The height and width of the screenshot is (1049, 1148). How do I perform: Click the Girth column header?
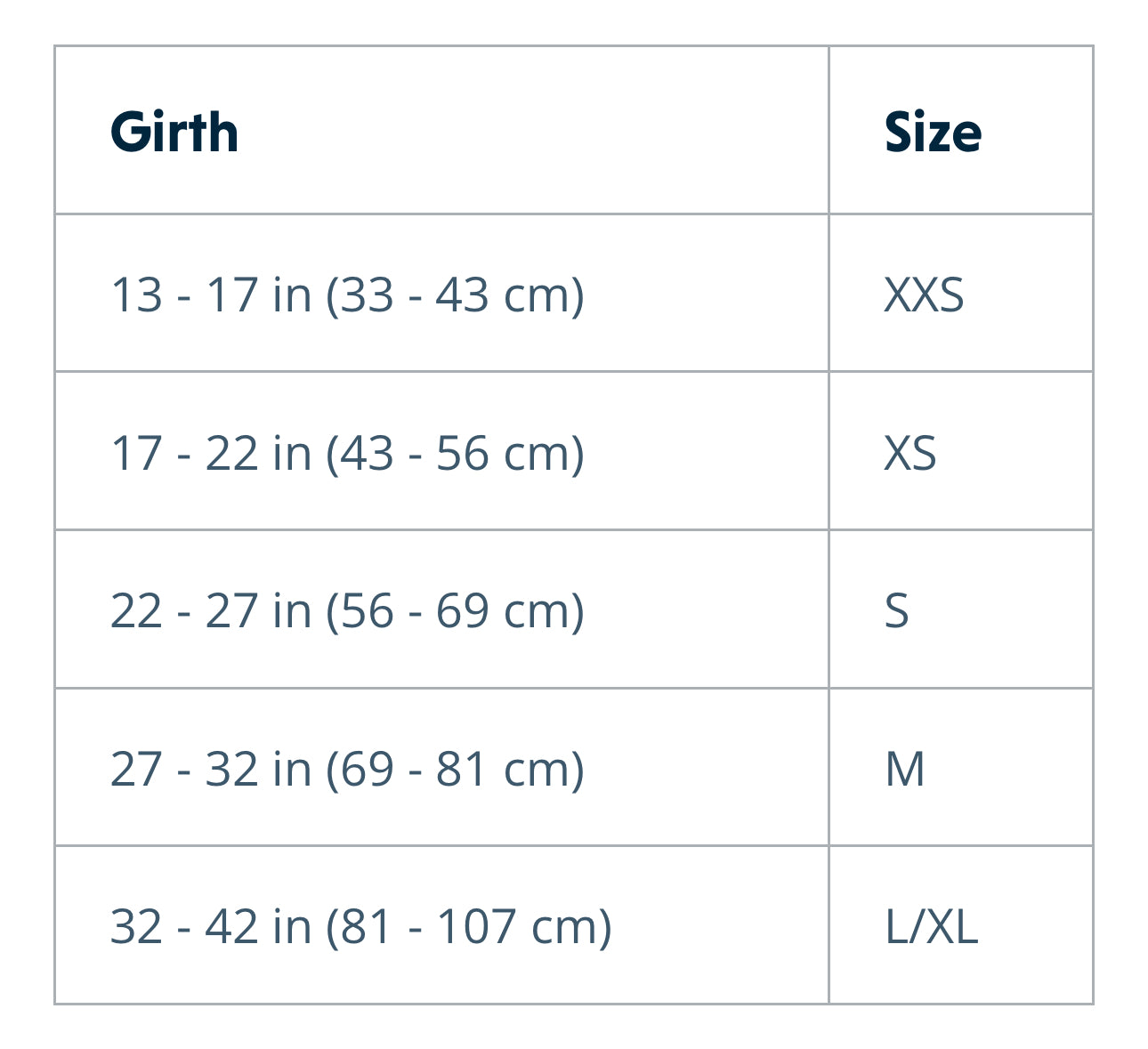[x=174, y=133]
